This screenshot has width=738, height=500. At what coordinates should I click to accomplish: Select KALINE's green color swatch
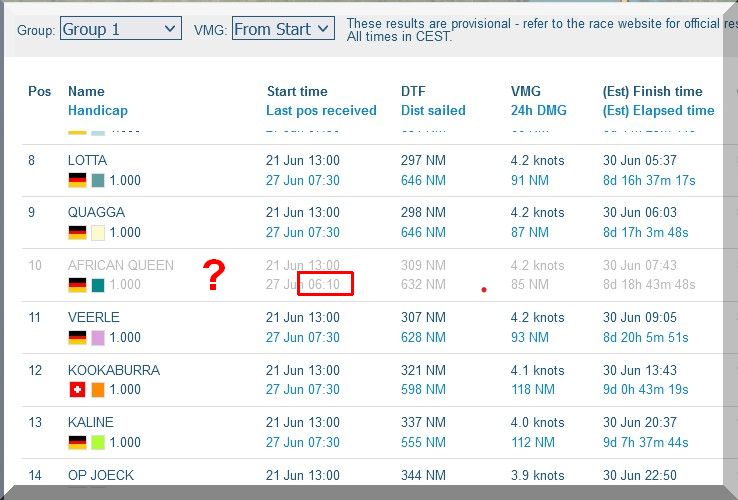tap(98, 442)
